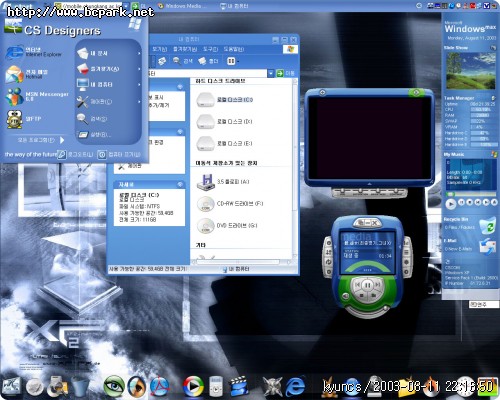Open ACDSee eye icon in the dock
The height and width of the screenshot is (400, 500).
point(114,386)
